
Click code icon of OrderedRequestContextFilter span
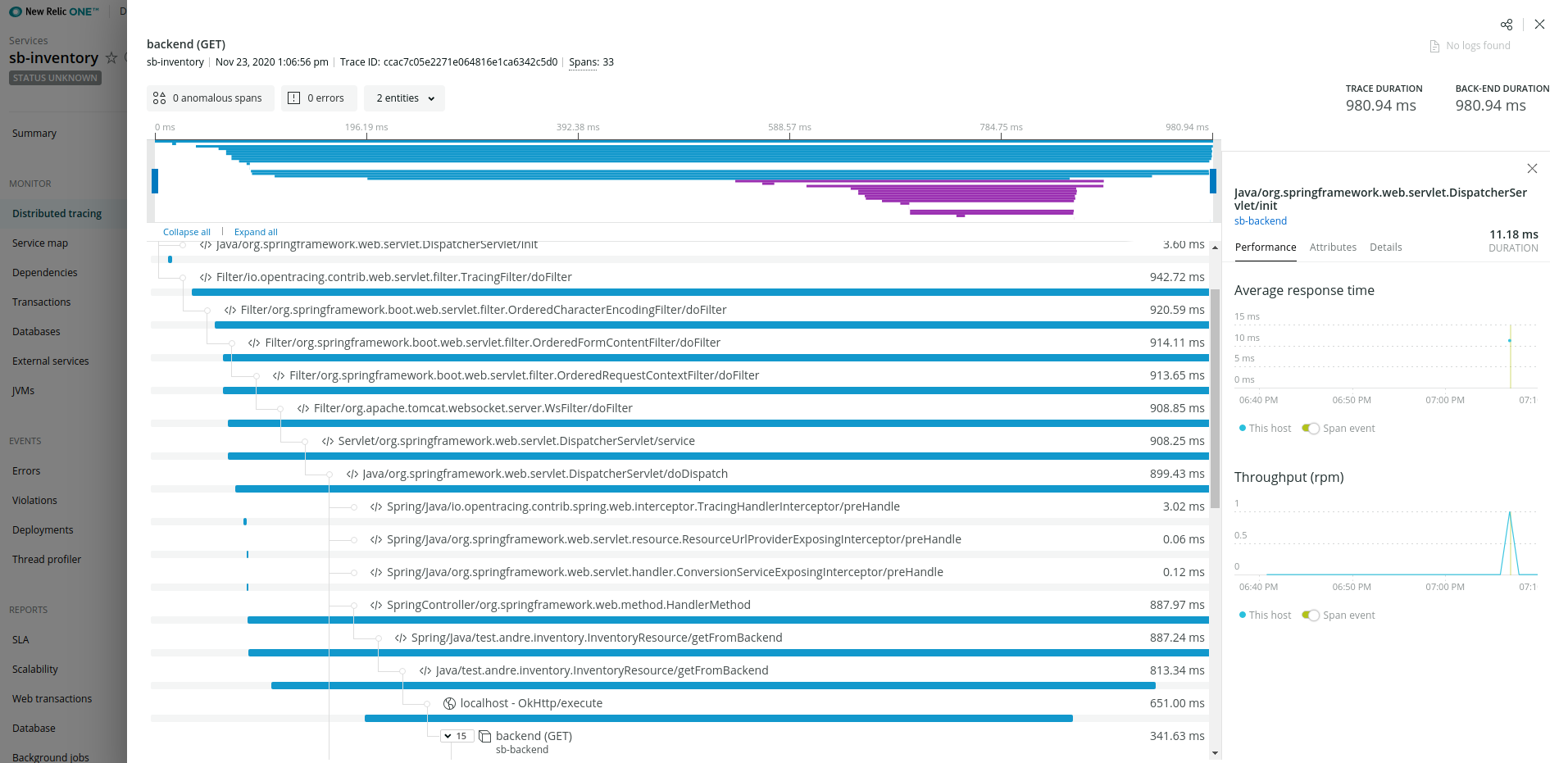pyautogui.click(x=279, y=376)
